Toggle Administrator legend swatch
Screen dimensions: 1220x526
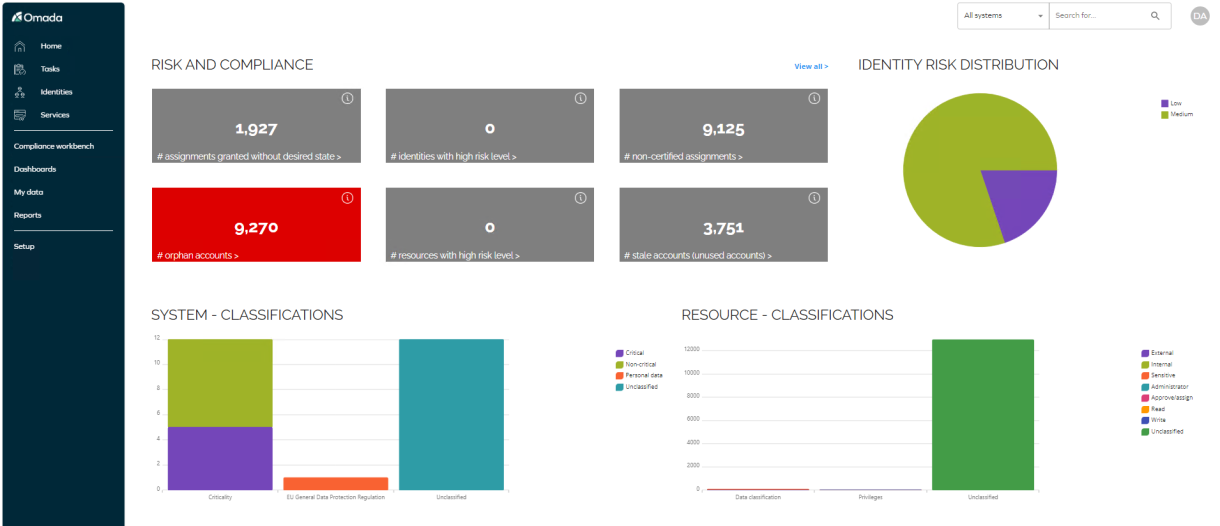tap(1145, 386)
